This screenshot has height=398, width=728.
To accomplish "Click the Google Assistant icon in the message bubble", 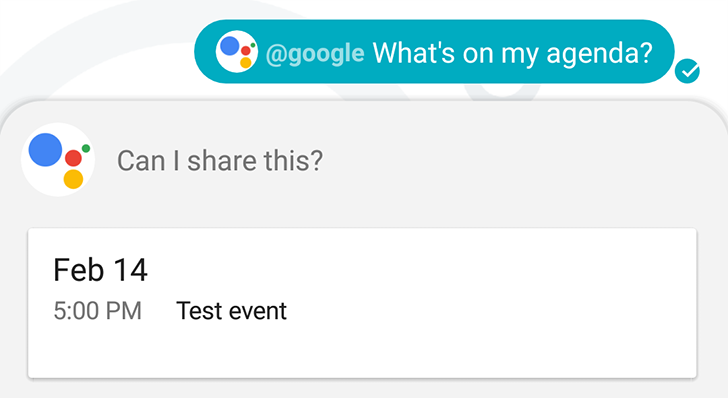I will pyautogui.click(x=237, y=52).
